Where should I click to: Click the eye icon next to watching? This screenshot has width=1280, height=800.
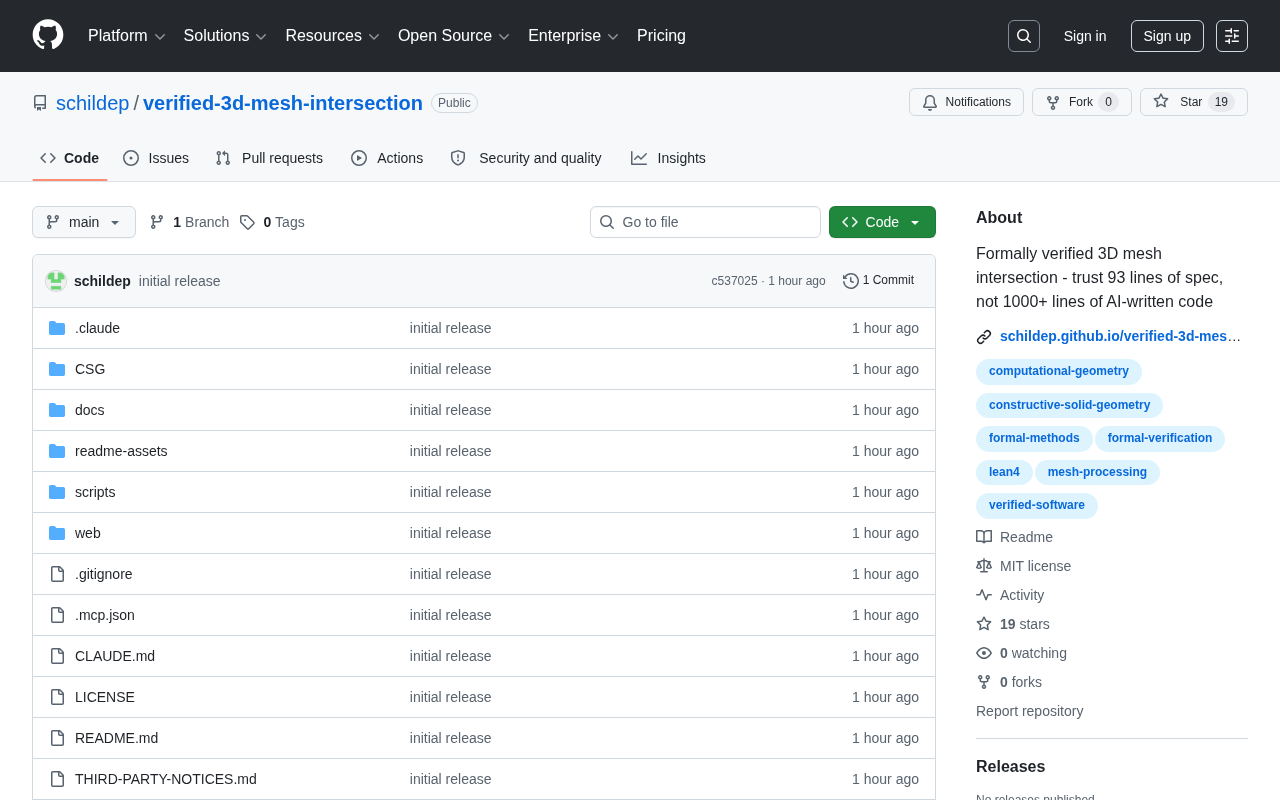984,653
